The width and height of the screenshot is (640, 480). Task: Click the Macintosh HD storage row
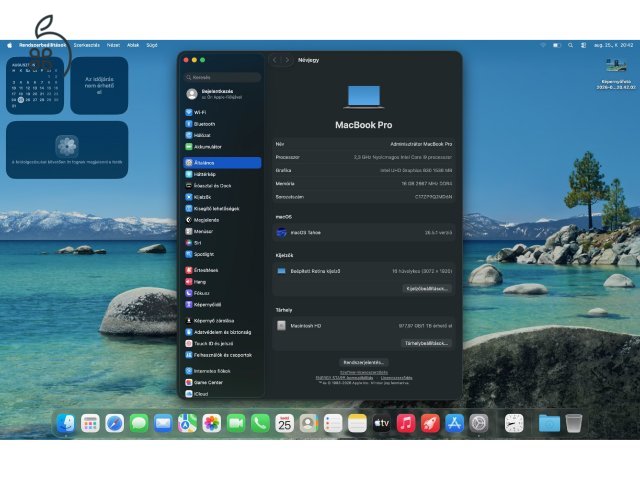click(364, 326)
